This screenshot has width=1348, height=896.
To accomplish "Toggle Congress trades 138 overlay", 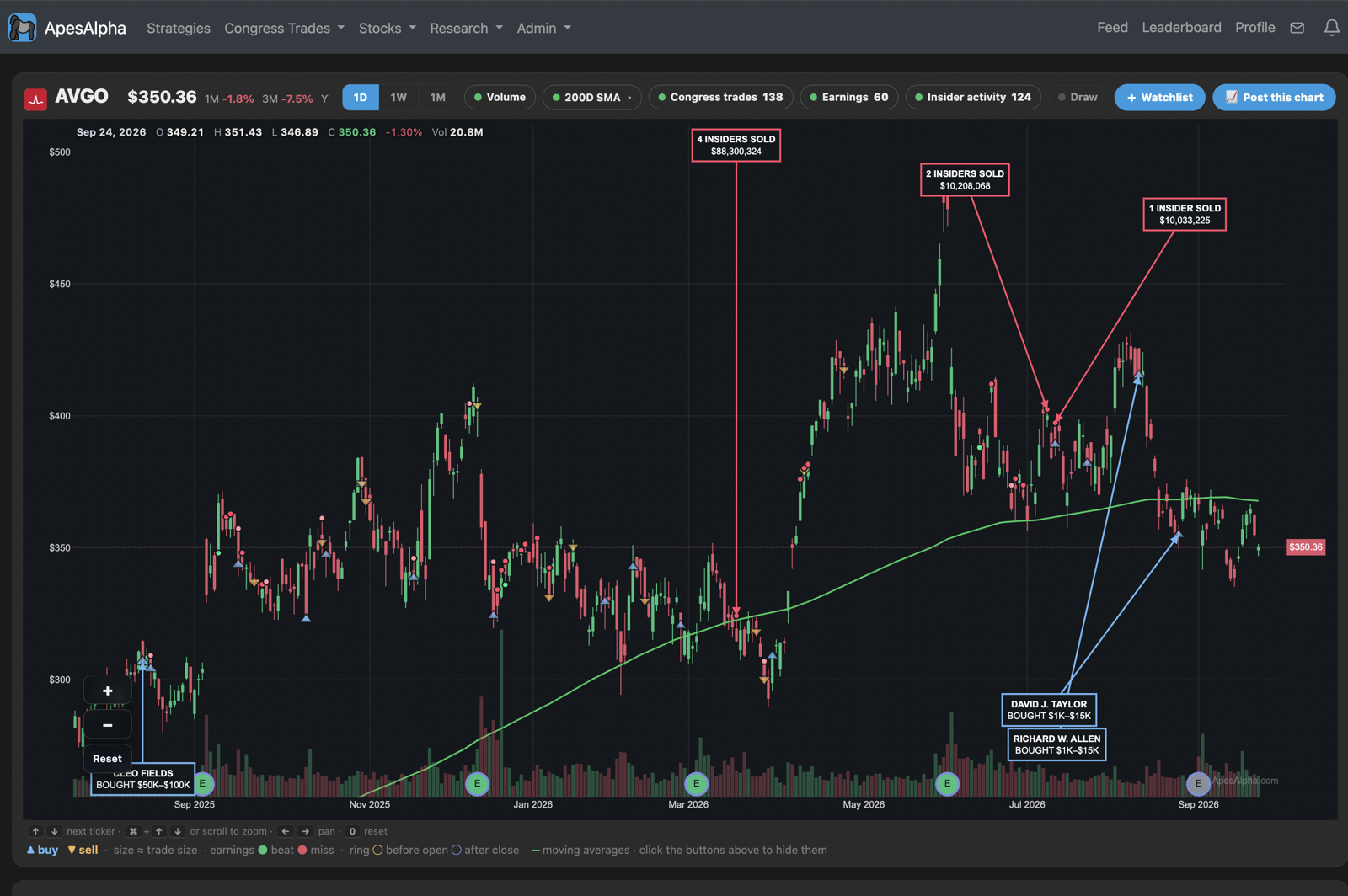I will (x=720, y=98).
